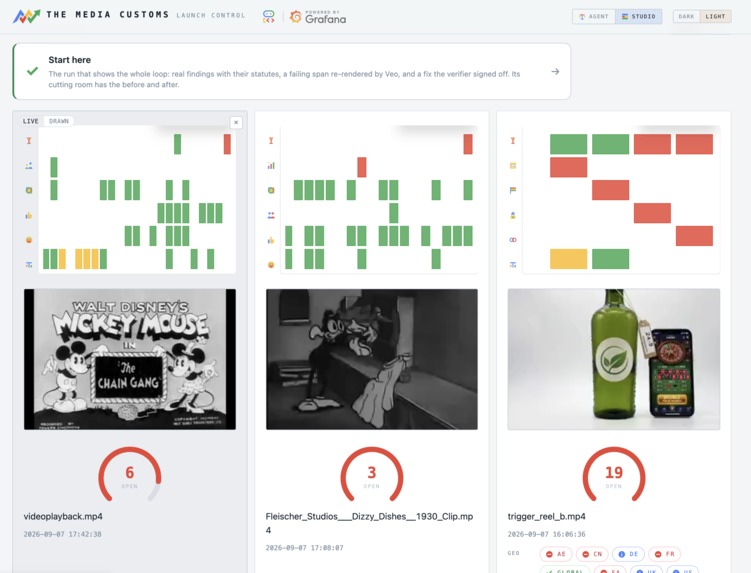Open the green bottle and phone video thumbnail
Viewport: 751px width, 573px height.
(614, 359)
